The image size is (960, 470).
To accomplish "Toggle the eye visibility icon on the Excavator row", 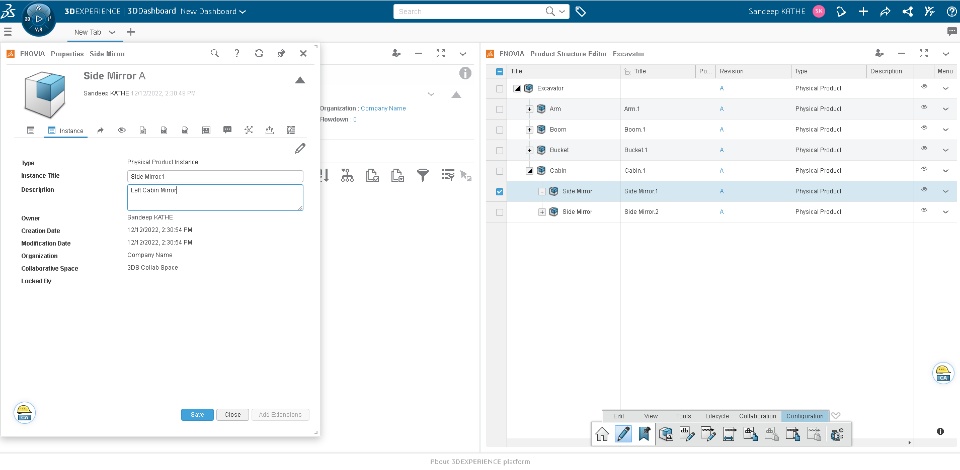I will tap(924, 88).
